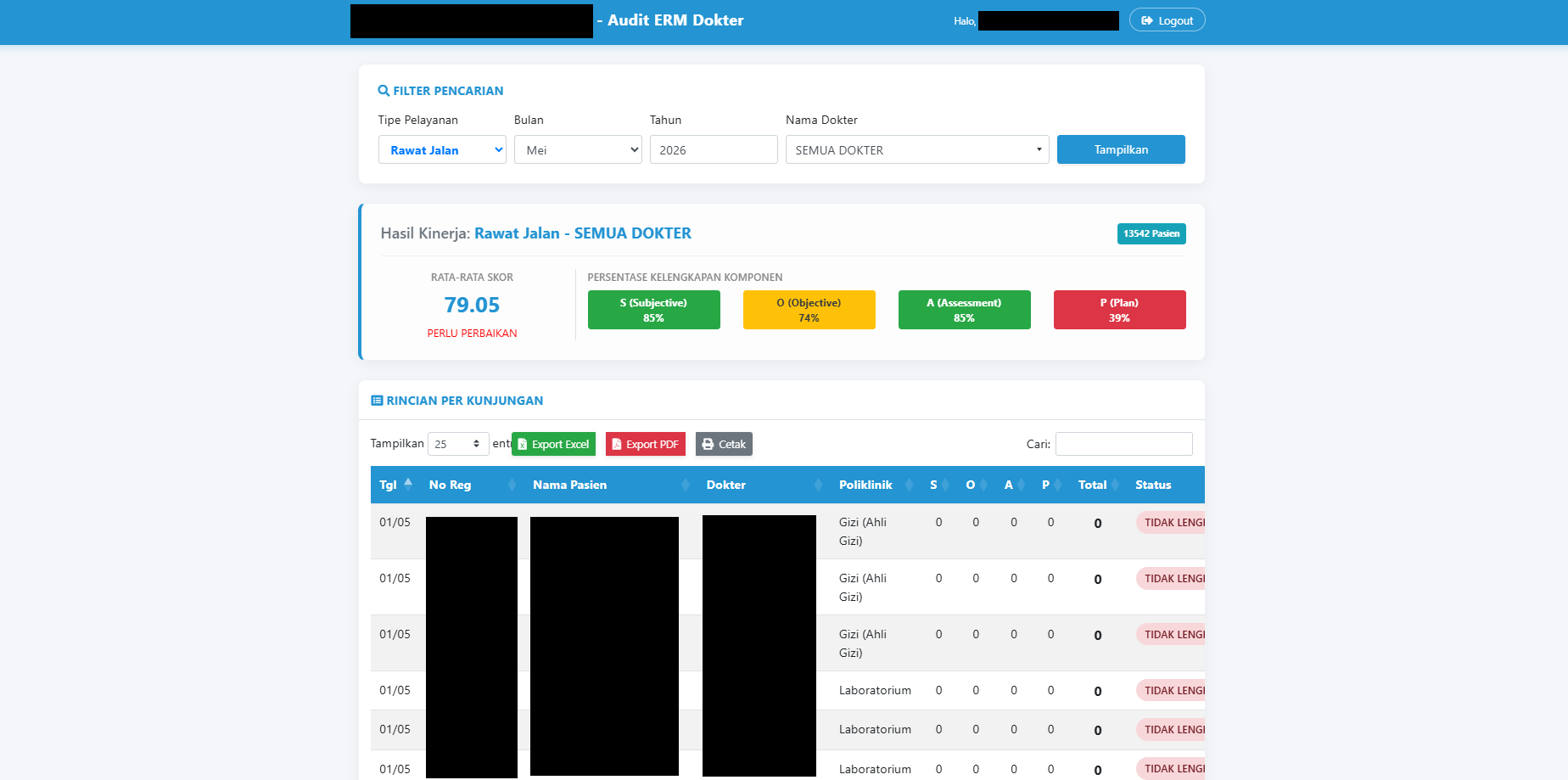This screenshot has height=780, width=1568.
Task: Sort by P column header
Action: tap(1051, 485)
